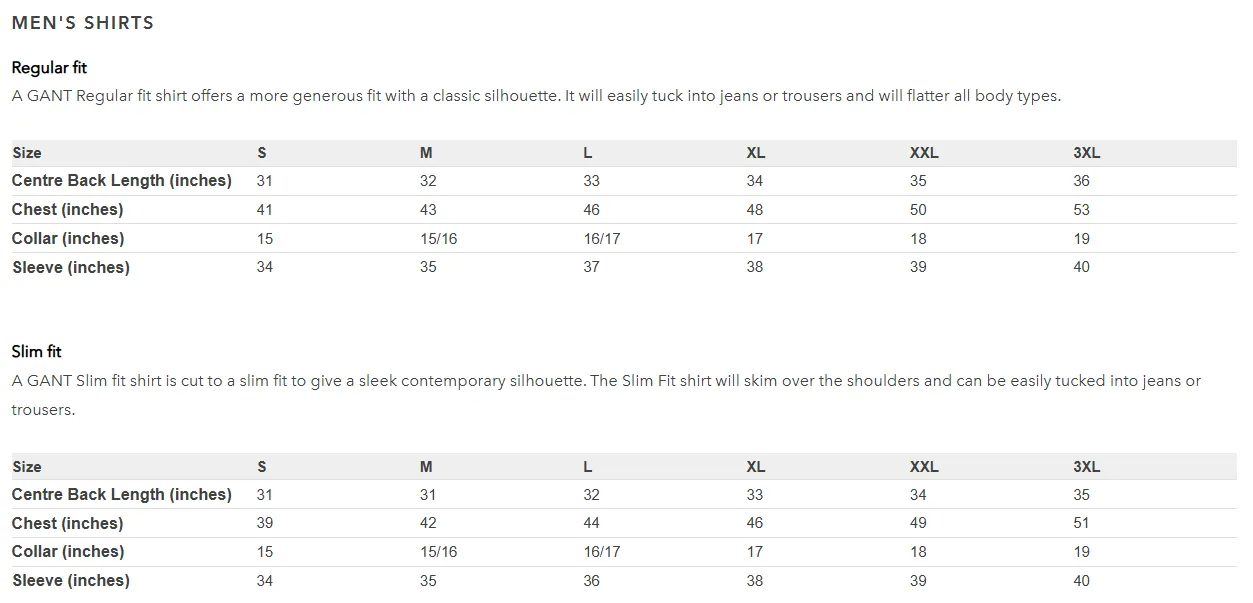Select the Slim fit section title
The image size is (1253, 603).
(x=37, y=352)
